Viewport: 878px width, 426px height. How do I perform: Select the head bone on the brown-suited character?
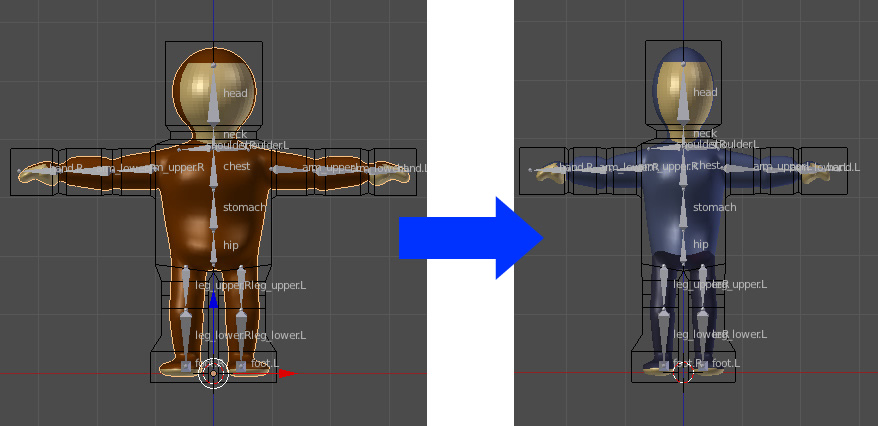(x=213, y=95)
